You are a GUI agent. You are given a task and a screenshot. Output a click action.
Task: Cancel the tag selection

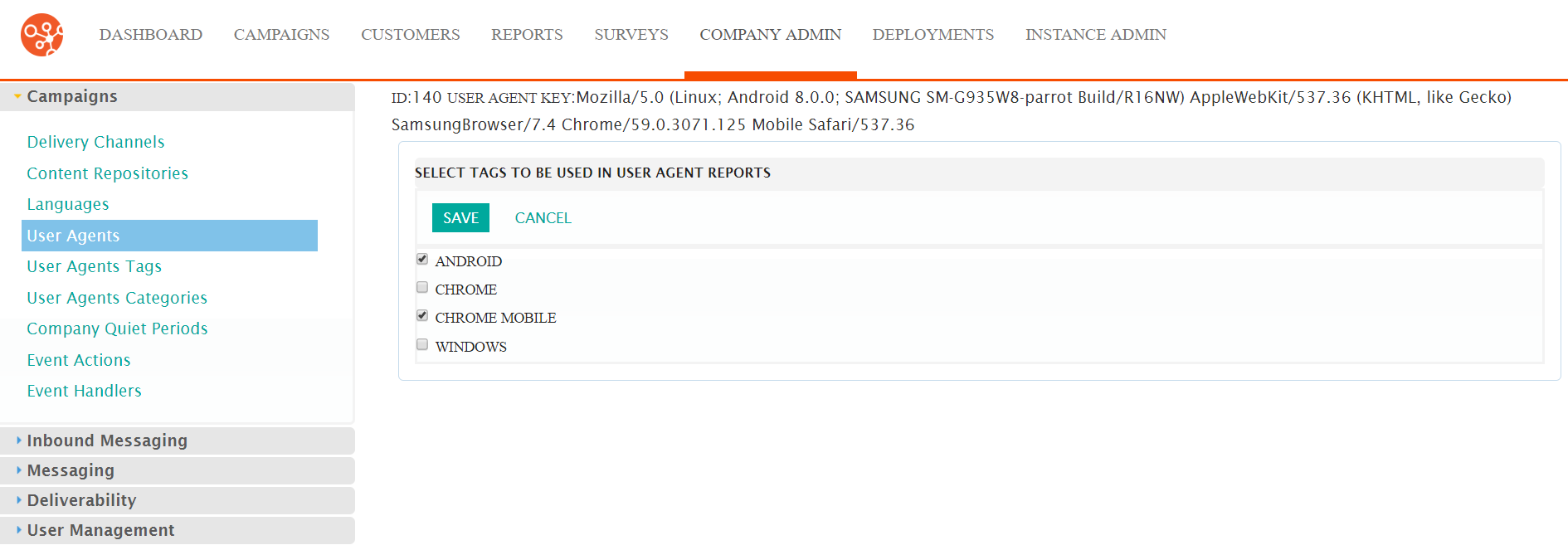(x=543, y=218)
